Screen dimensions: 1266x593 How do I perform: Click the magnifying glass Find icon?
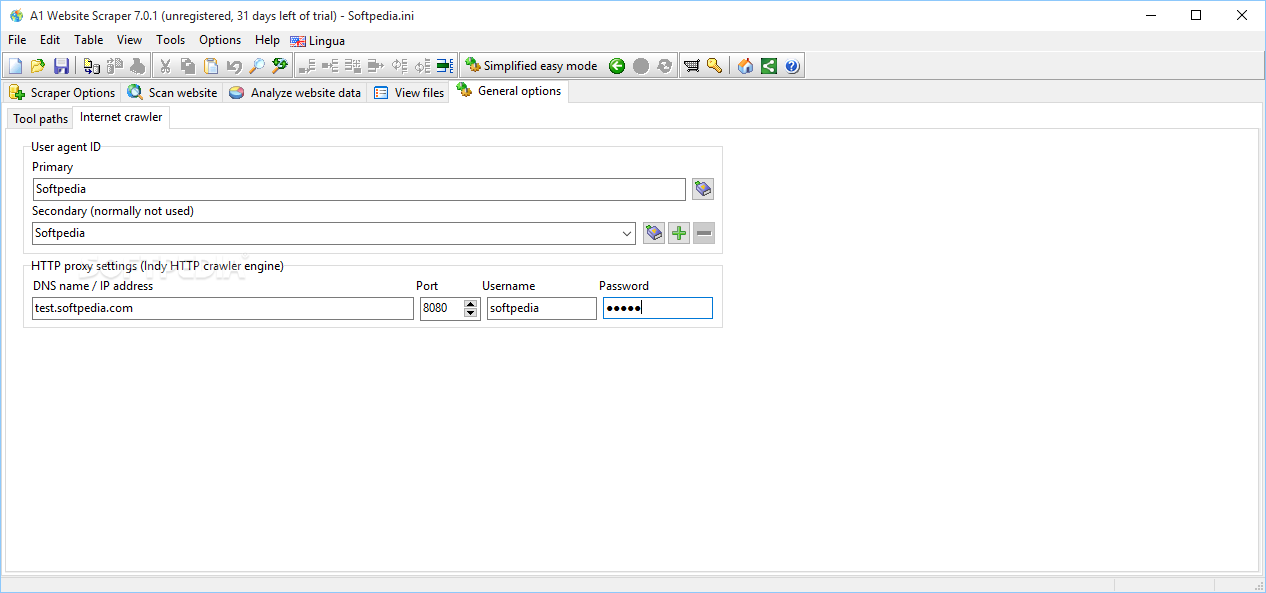click(257, 66)
